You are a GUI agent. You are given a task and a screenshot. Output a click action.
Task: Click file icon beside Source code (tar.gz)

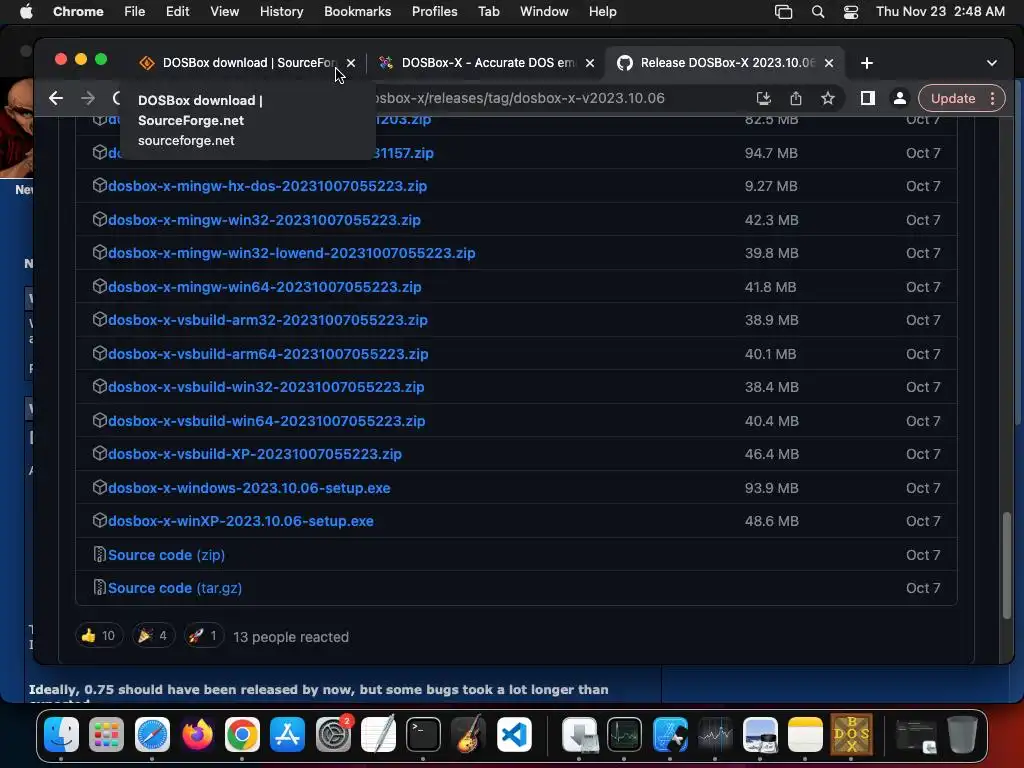pyautogui.click(x=99, y=588)
